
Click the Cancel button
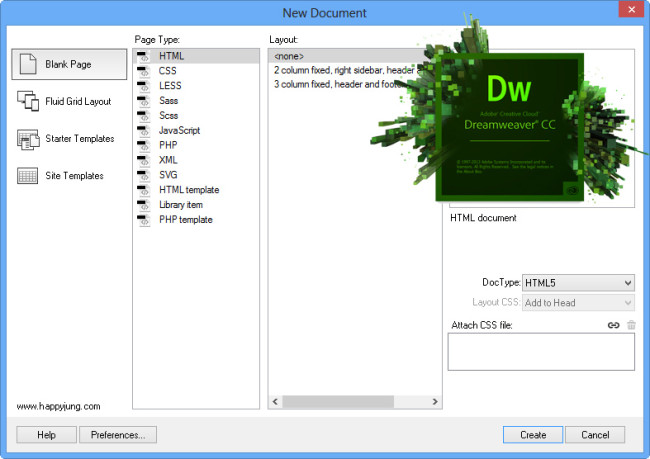(x=595, y=435)
